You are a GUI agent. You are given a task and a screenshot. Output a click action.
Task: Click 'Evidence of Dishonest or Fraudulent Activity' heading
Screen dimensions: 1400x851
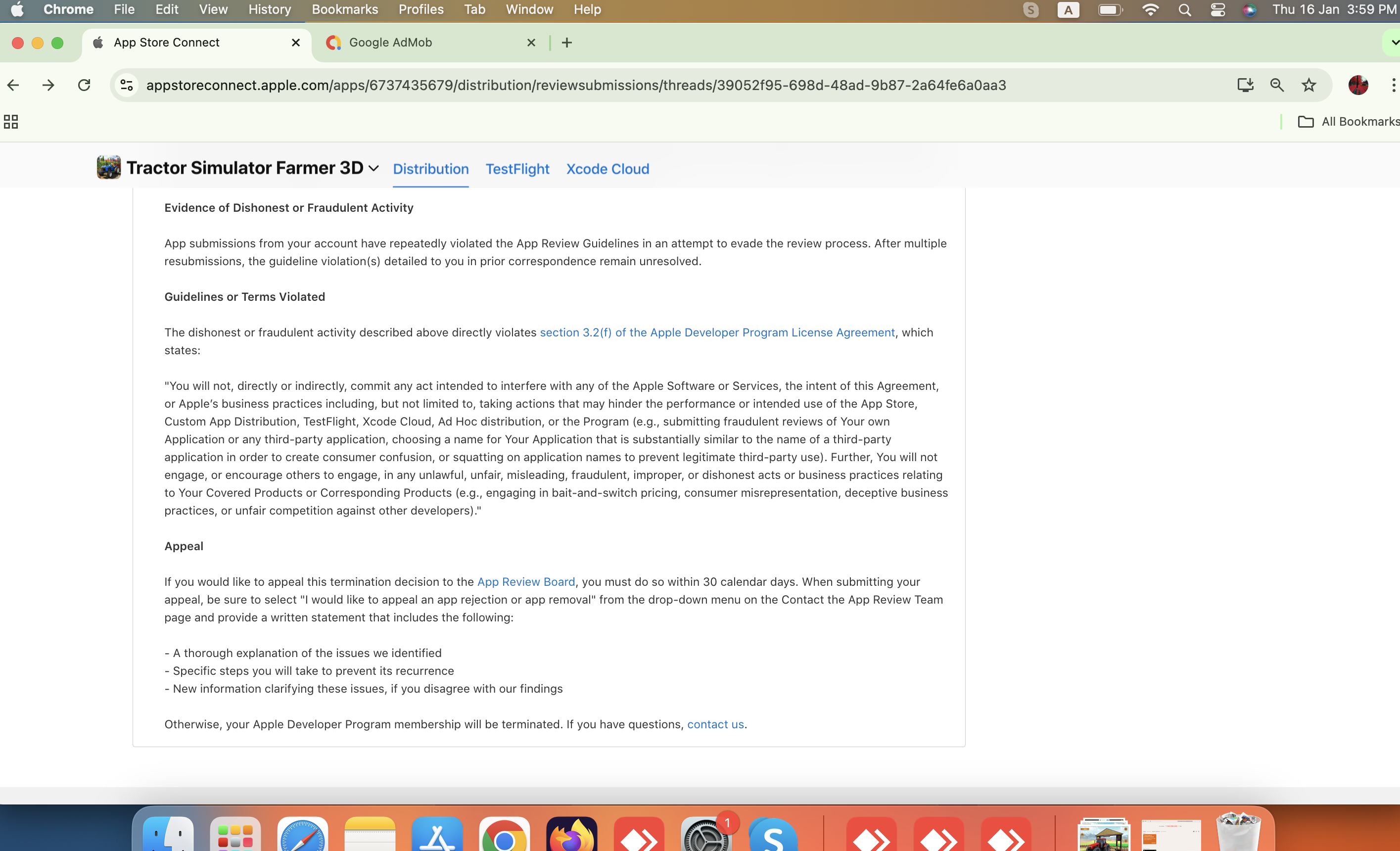288,208
